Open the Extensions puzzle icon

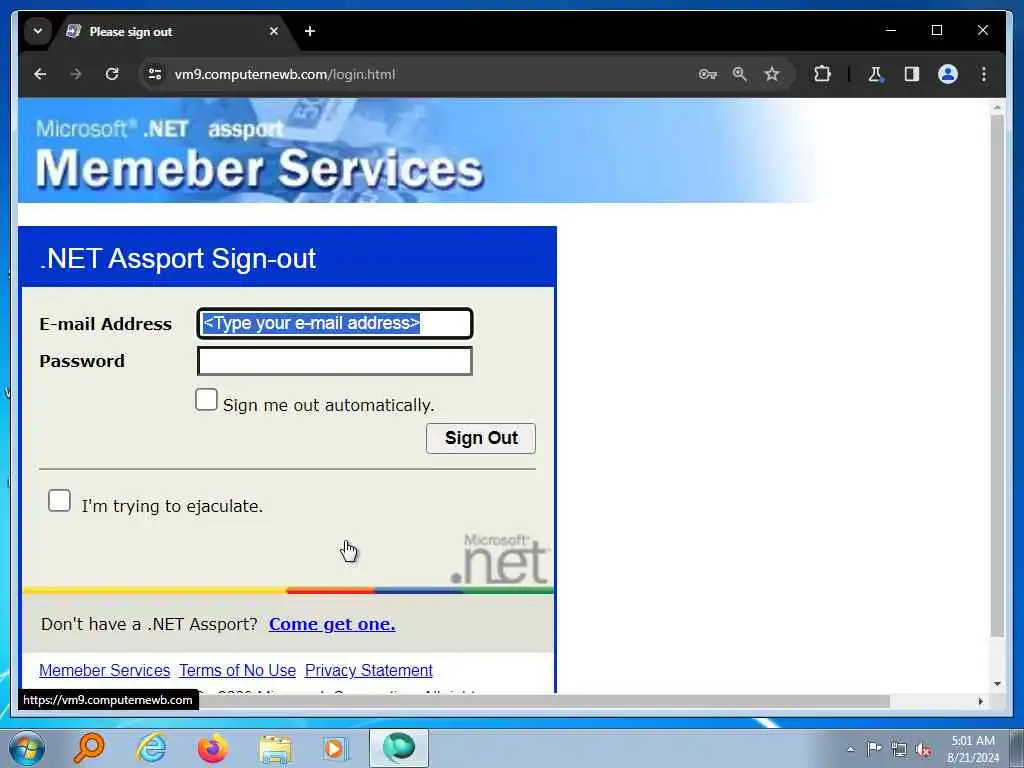822,74
